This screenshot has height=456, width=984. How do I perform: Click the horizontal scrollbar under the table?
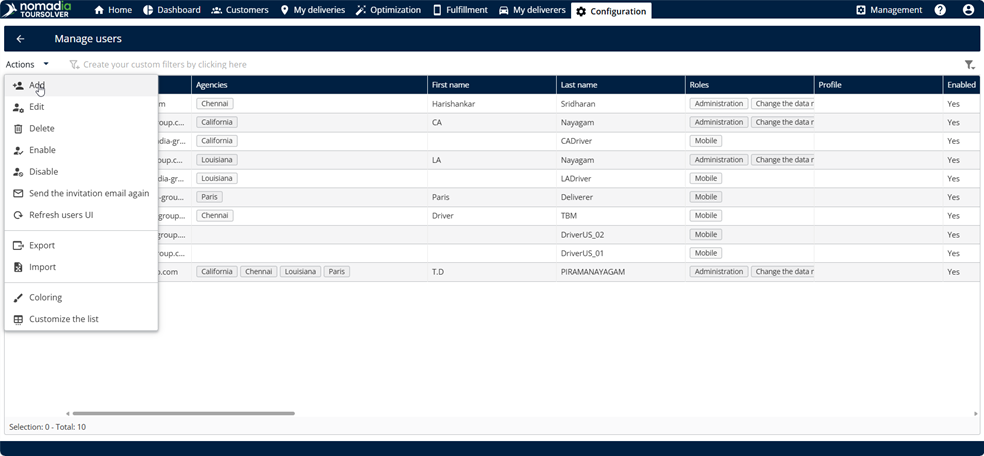(x=183, y=413)
